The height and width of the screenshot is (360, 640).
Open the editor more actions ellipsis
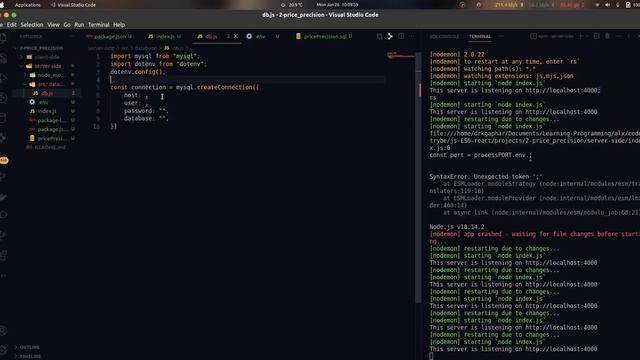pyautogui.click(x=412, y=36)
